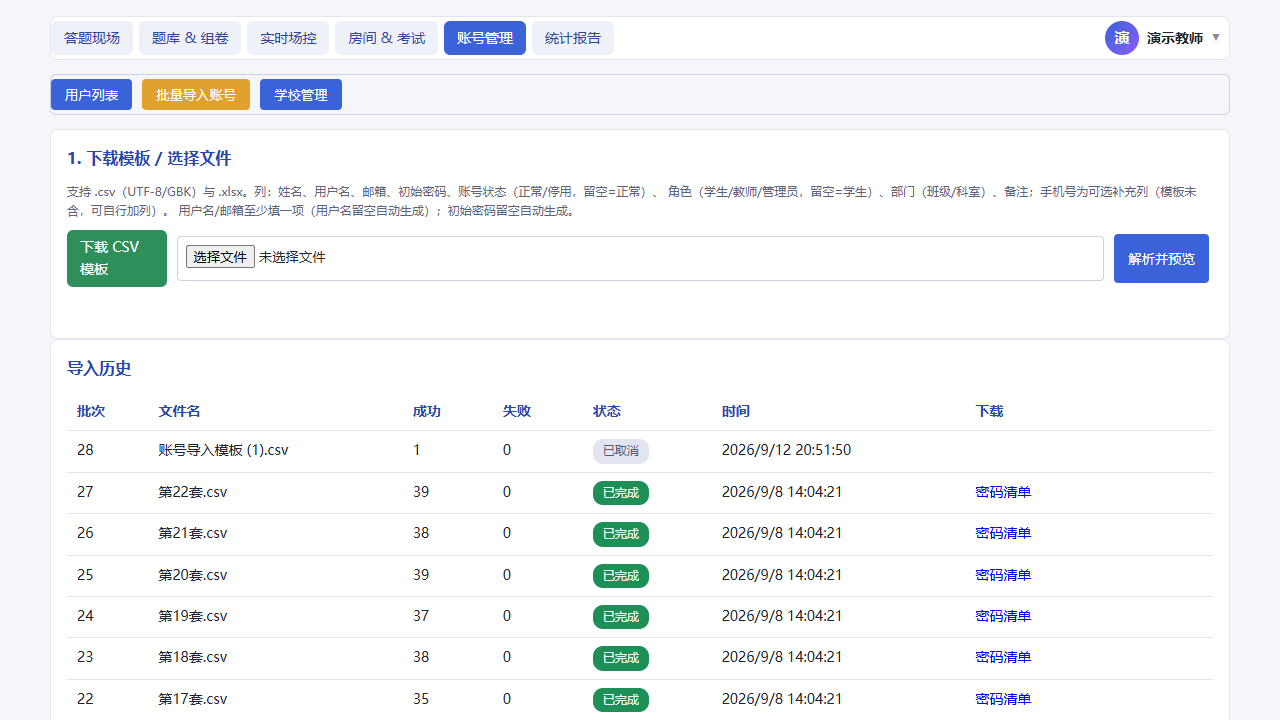
Task: Expand the 演示教师 user dropdown arrow
Action: tap(1216, 38)
